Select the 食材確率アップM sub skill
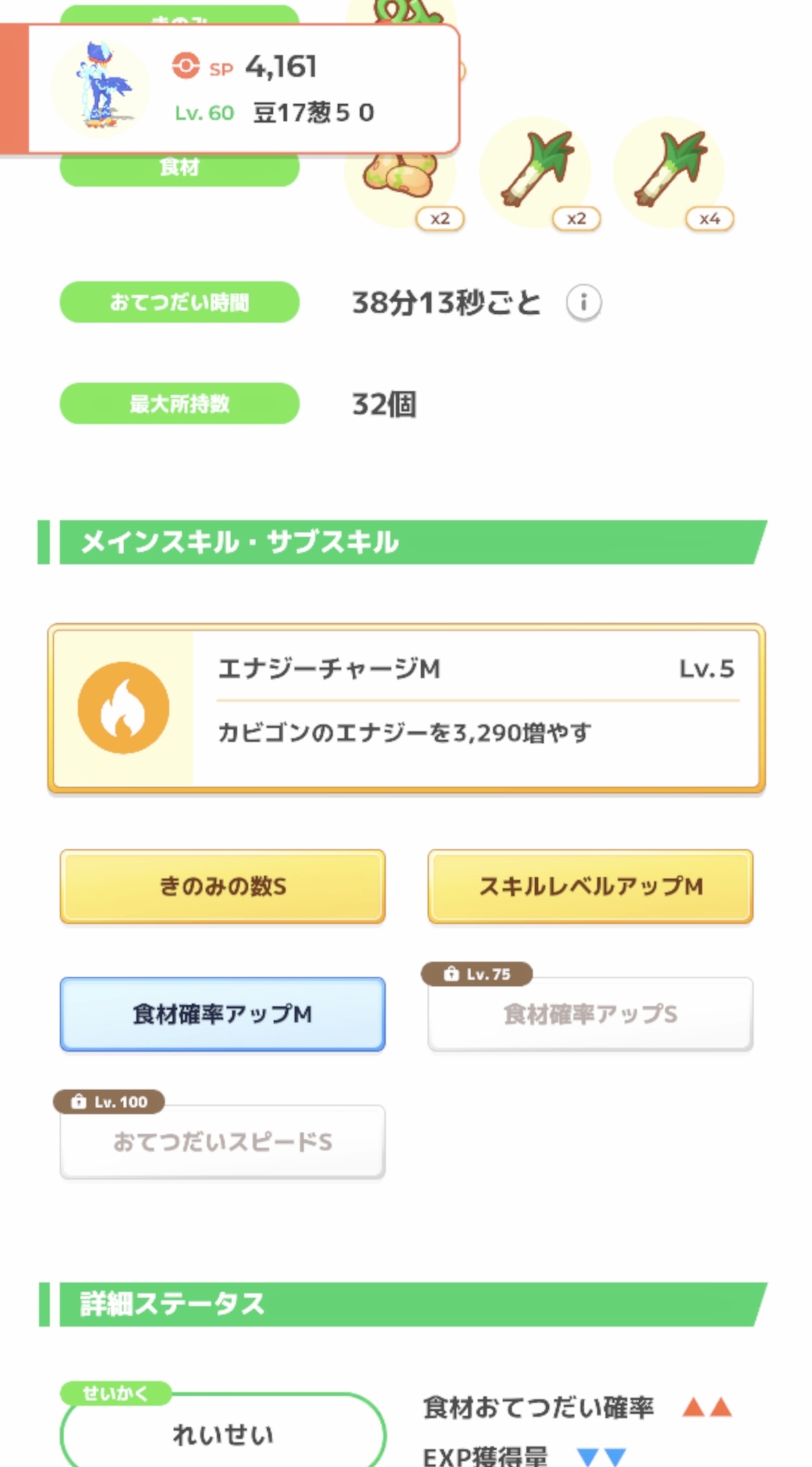 coord(222,1014)
